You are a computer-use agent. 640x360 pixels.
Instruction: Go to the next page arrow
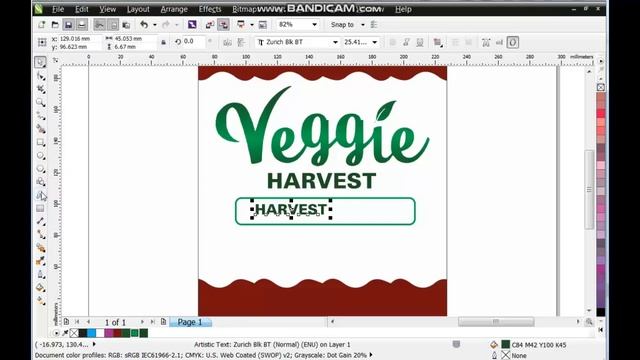point(142,322)
